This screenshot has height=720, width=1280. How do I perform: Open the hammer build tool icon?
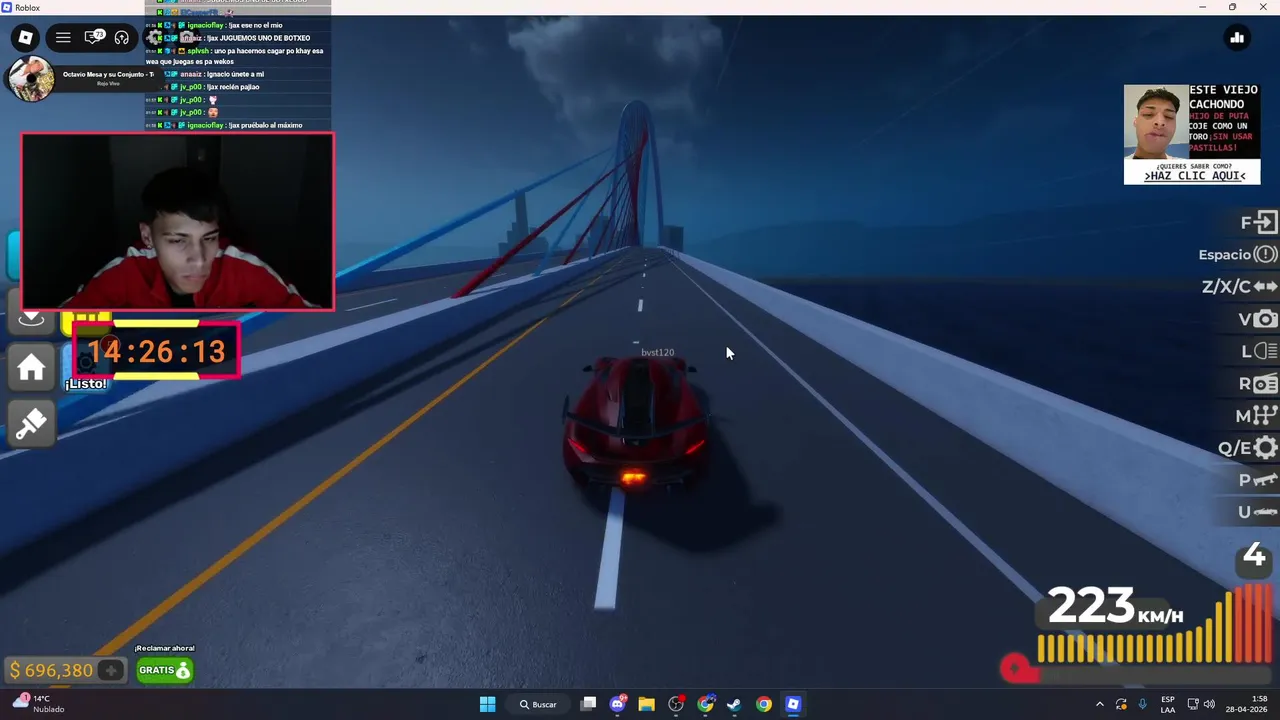coord(31,423)
